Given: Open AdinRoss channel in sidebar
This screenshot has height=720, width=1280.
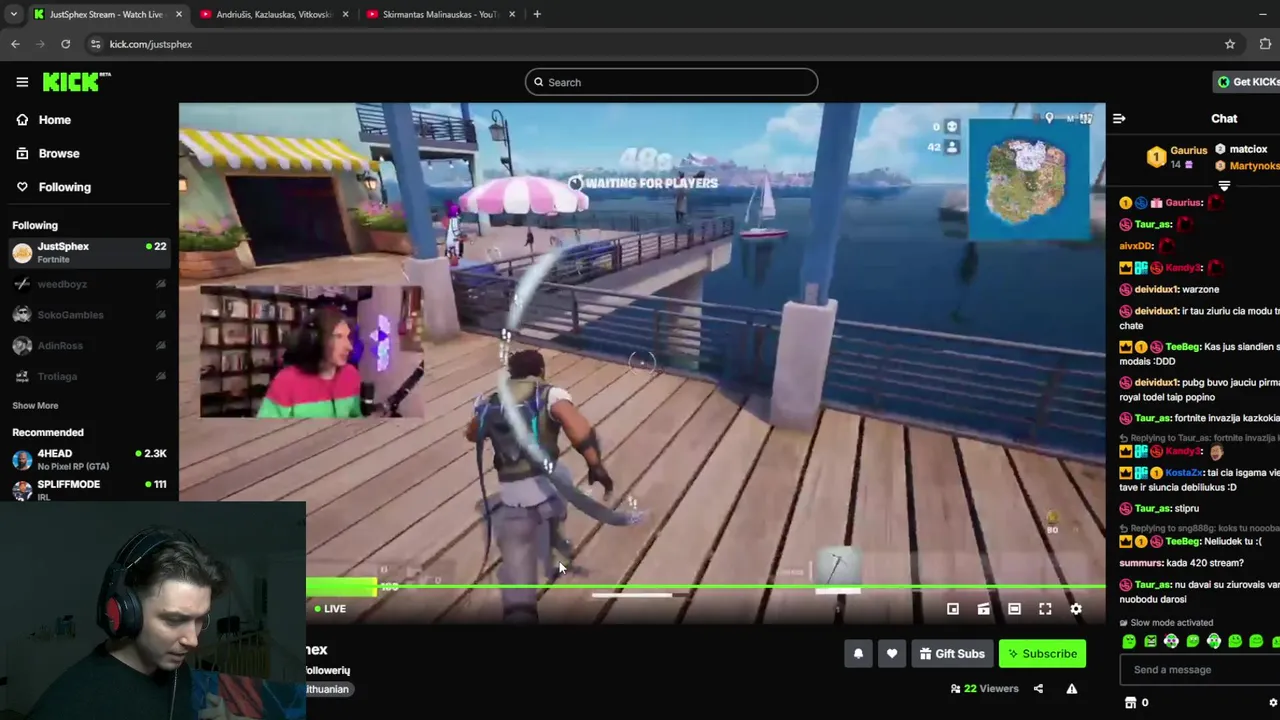Looking at the screenshot, I should click(89, 346).
